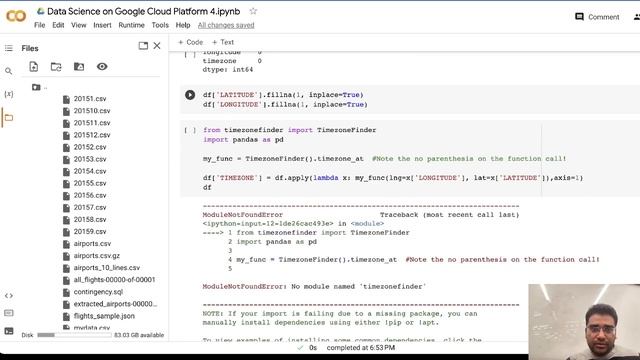Viewport: 640px width, 360px height.
Task: Open the search sidebar icon
Action: coord(9,71)
